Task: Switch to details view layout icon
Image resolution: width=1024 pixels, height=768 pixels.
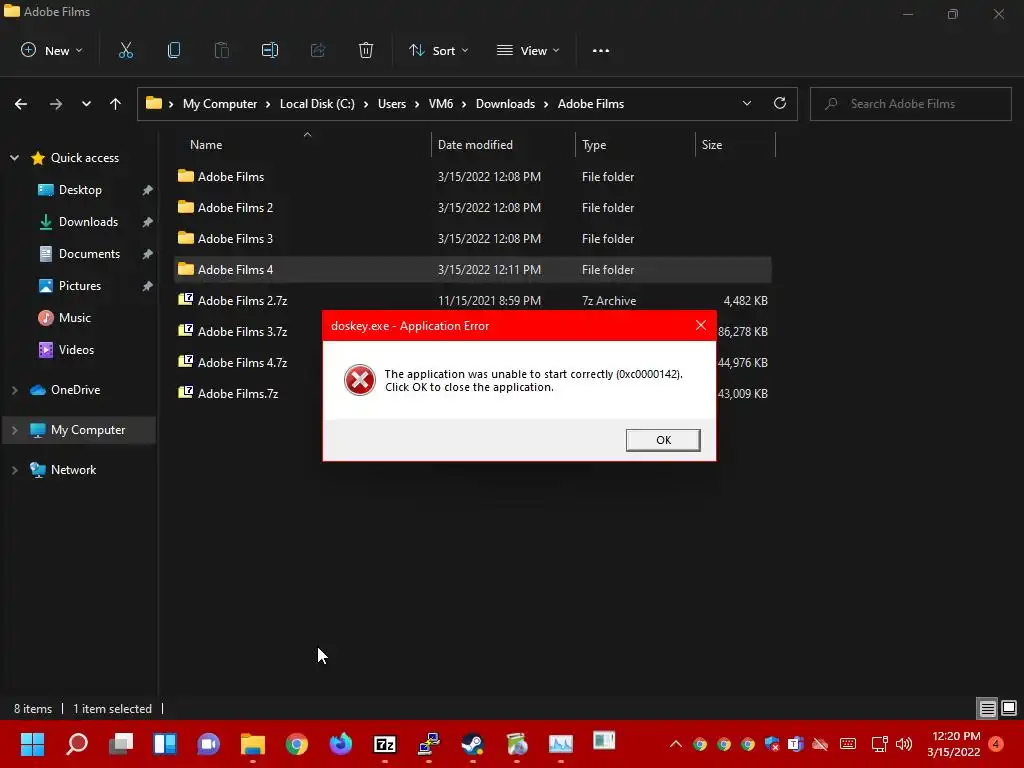Action: (987, 708)
